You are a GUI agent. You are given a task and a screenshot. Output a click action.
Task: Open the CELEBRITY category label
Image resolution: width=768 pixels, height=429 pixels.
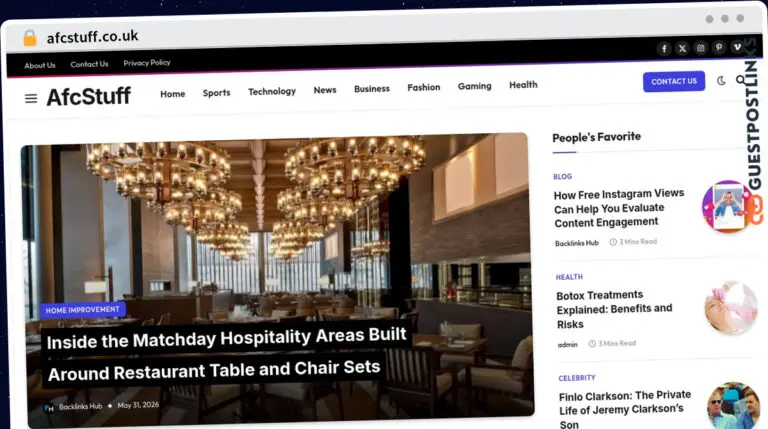click(576, 378)
